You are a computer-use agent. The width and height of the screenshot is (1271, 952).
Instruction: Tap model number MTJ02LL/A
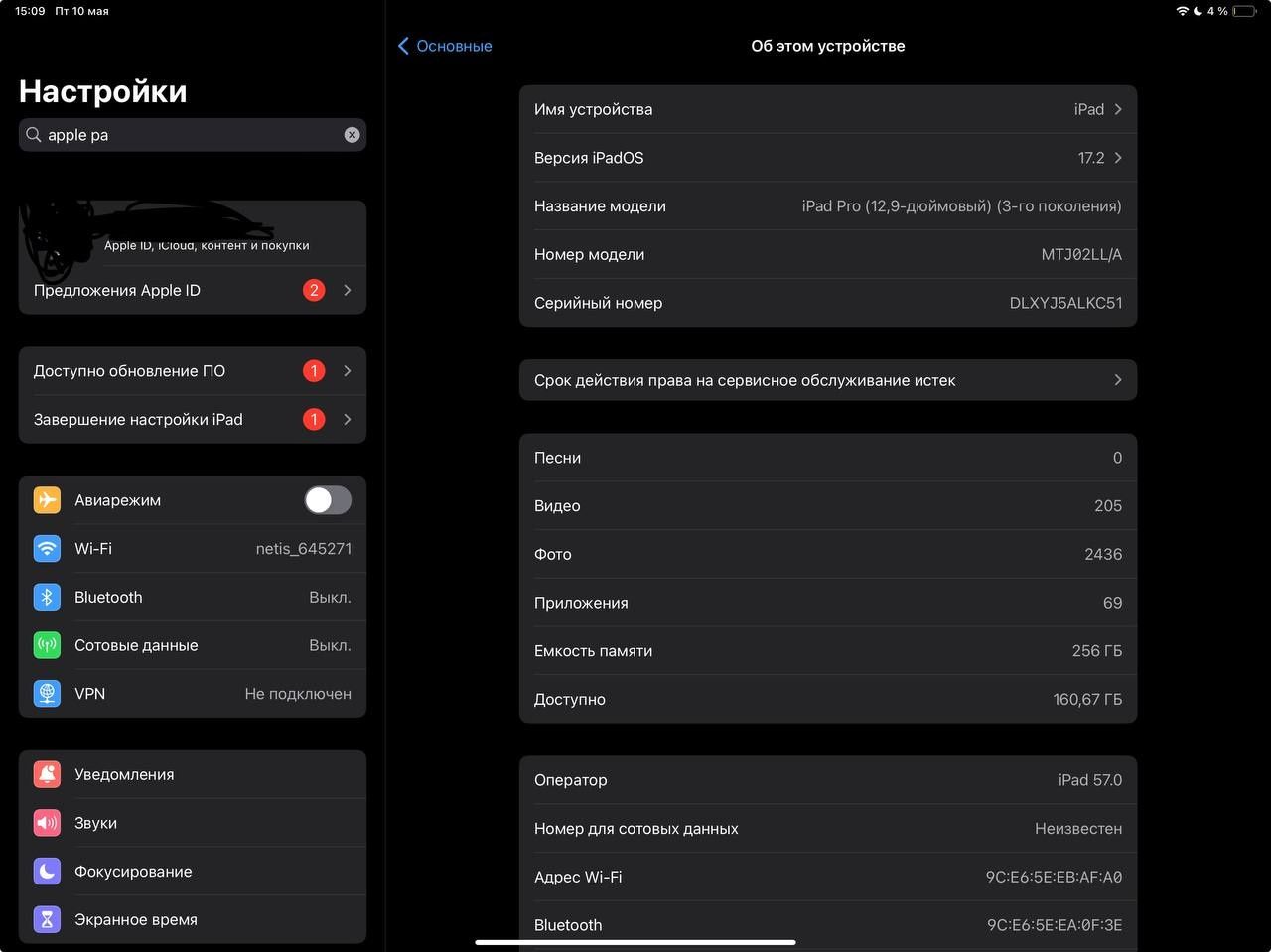coord(1081,254)
